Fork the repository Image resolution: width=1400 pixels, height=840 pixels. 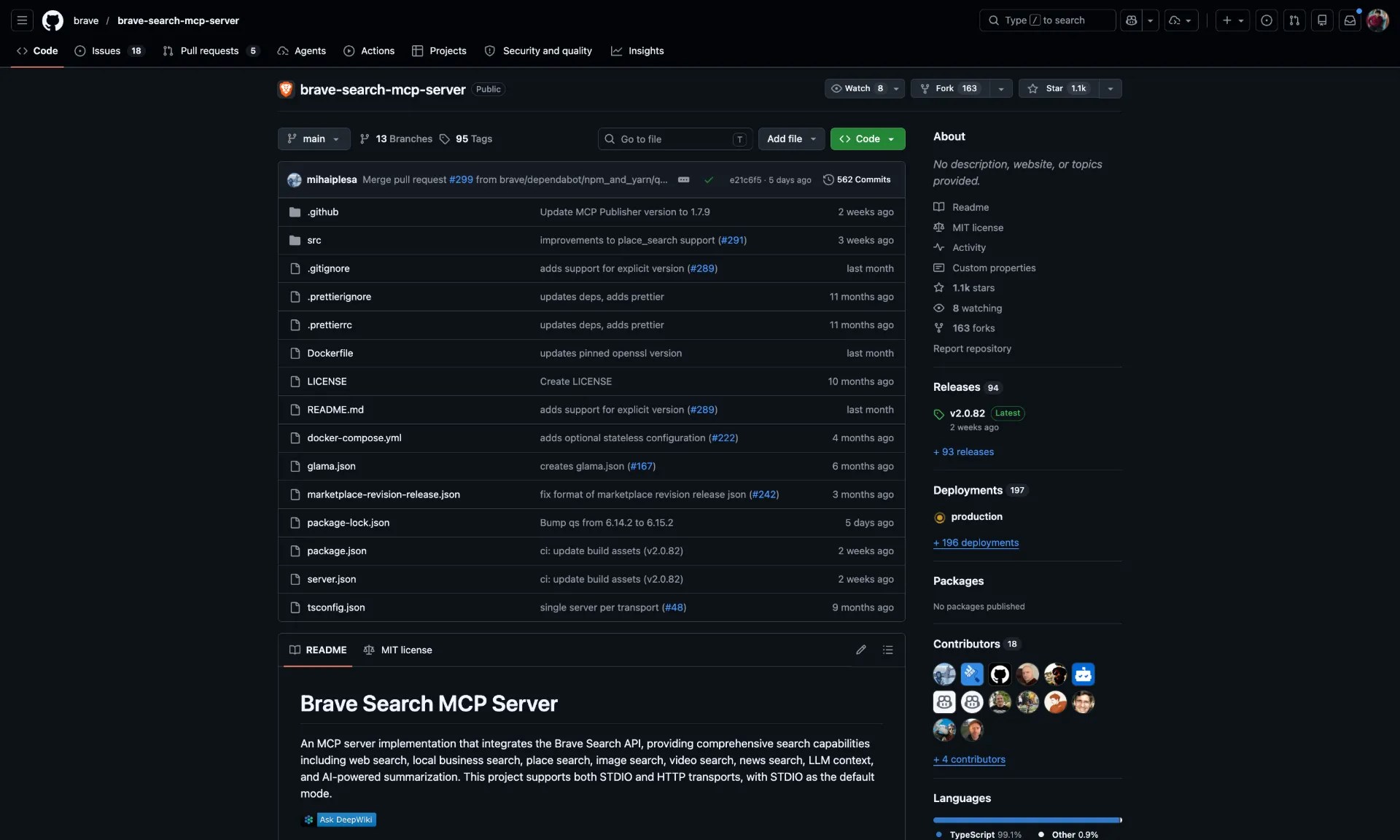951,88
